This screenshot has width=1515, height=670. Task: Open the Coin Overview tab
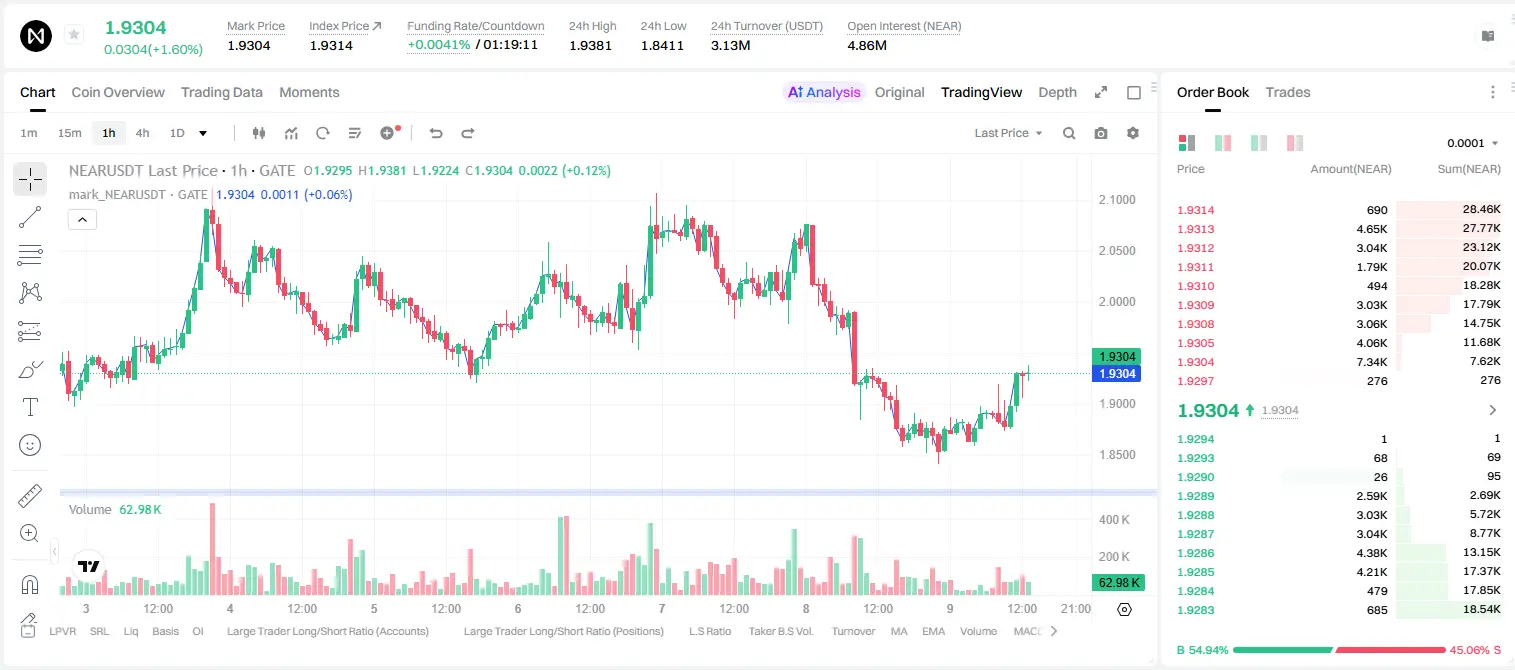point(118,92)
